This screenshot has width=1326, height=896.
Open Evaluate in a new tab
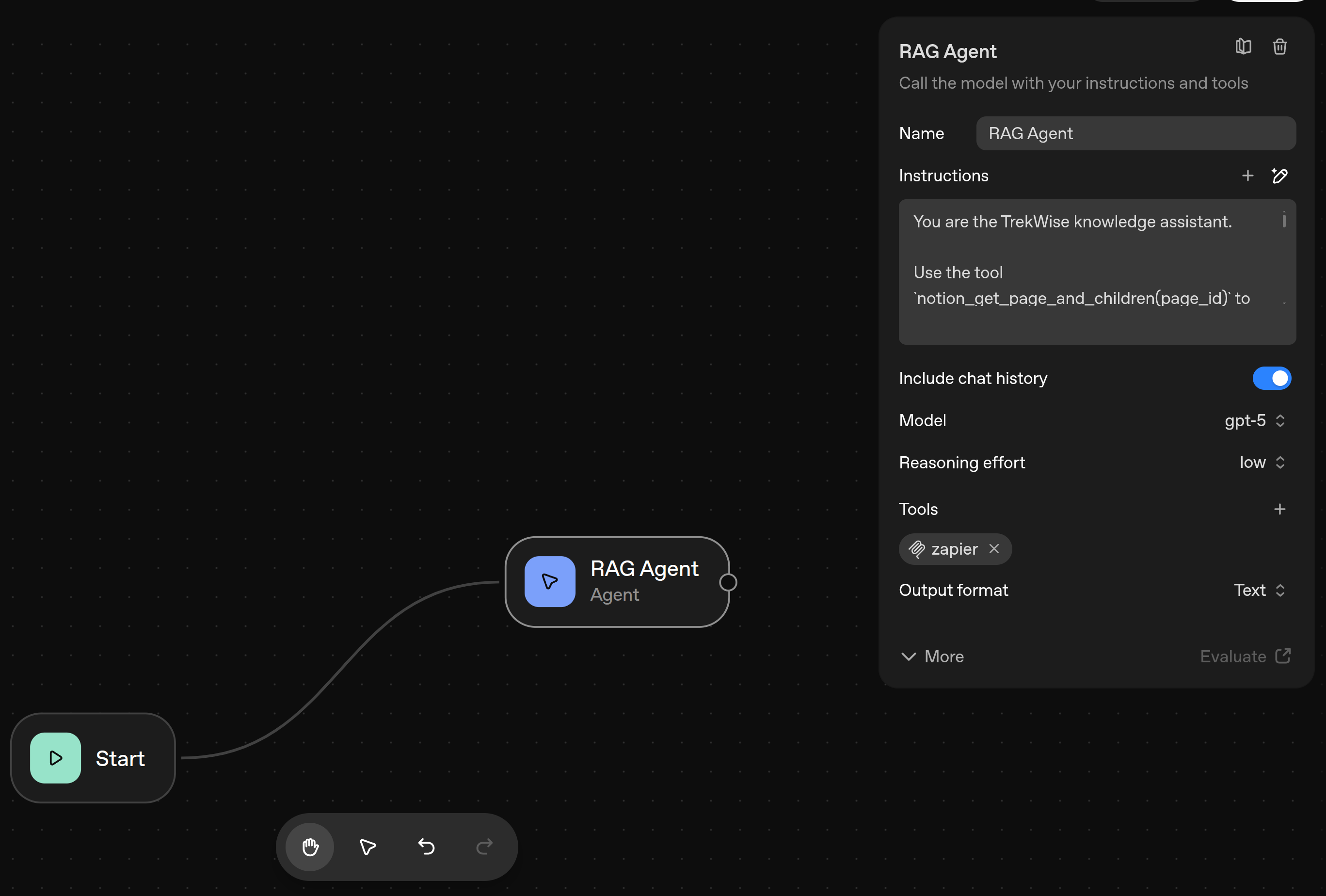point(1246,656)
